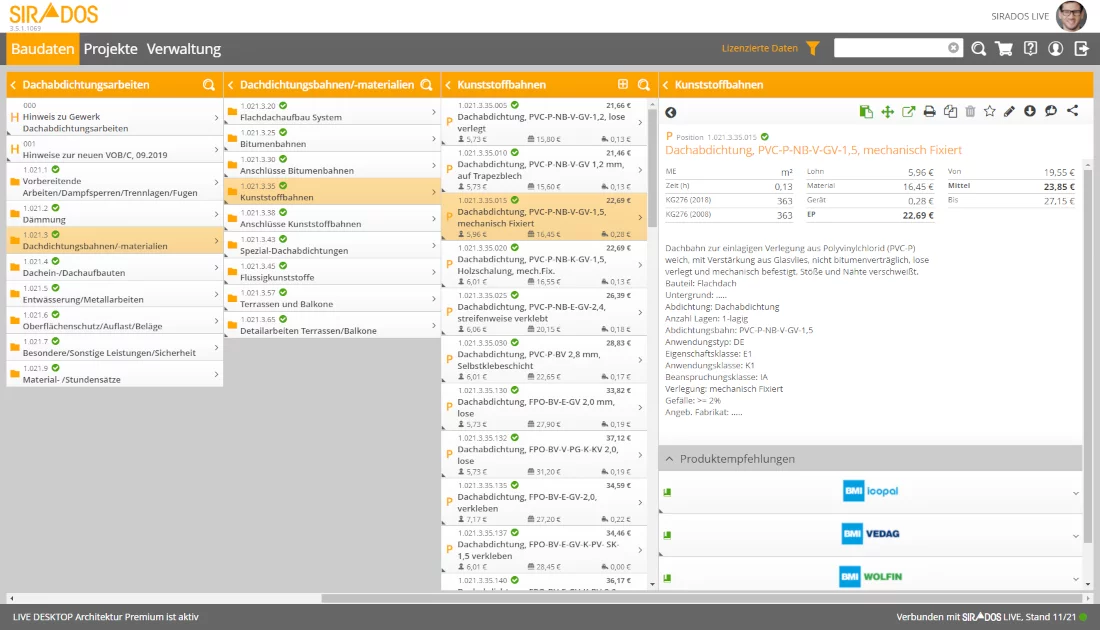1100x630 pixels.
Task: Click the Lizenzierte Daten link
Action: [x=760, y=48]
